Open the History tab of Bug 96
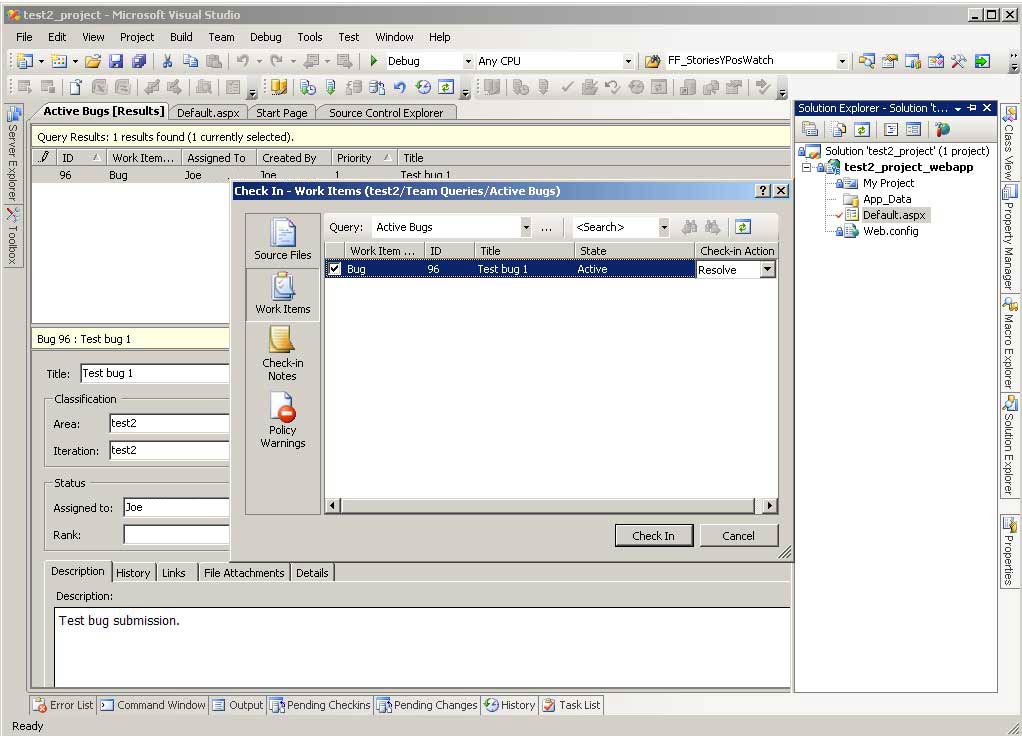 [133, 572]
